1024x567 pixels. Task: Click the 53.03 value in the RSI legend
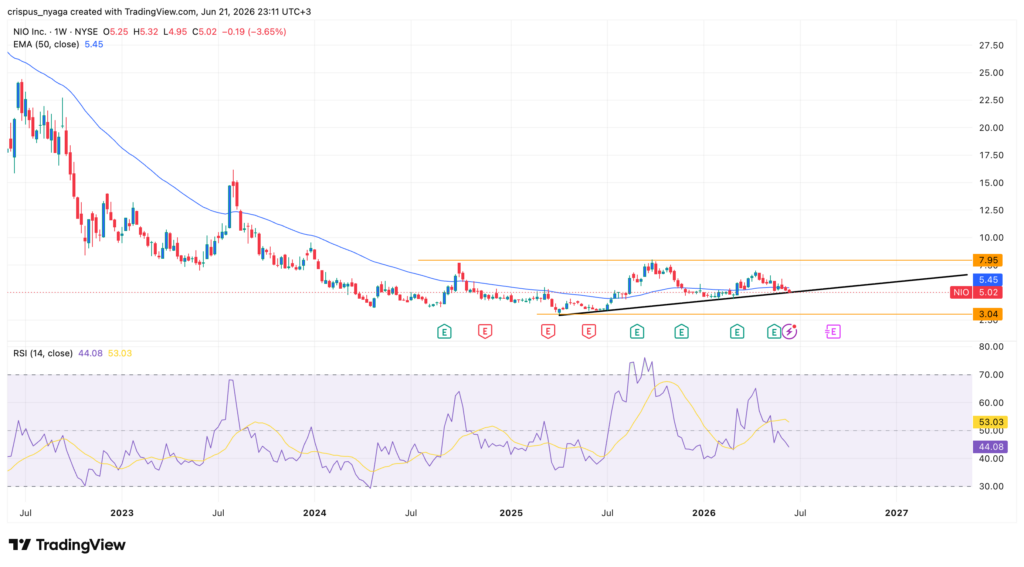120,353
